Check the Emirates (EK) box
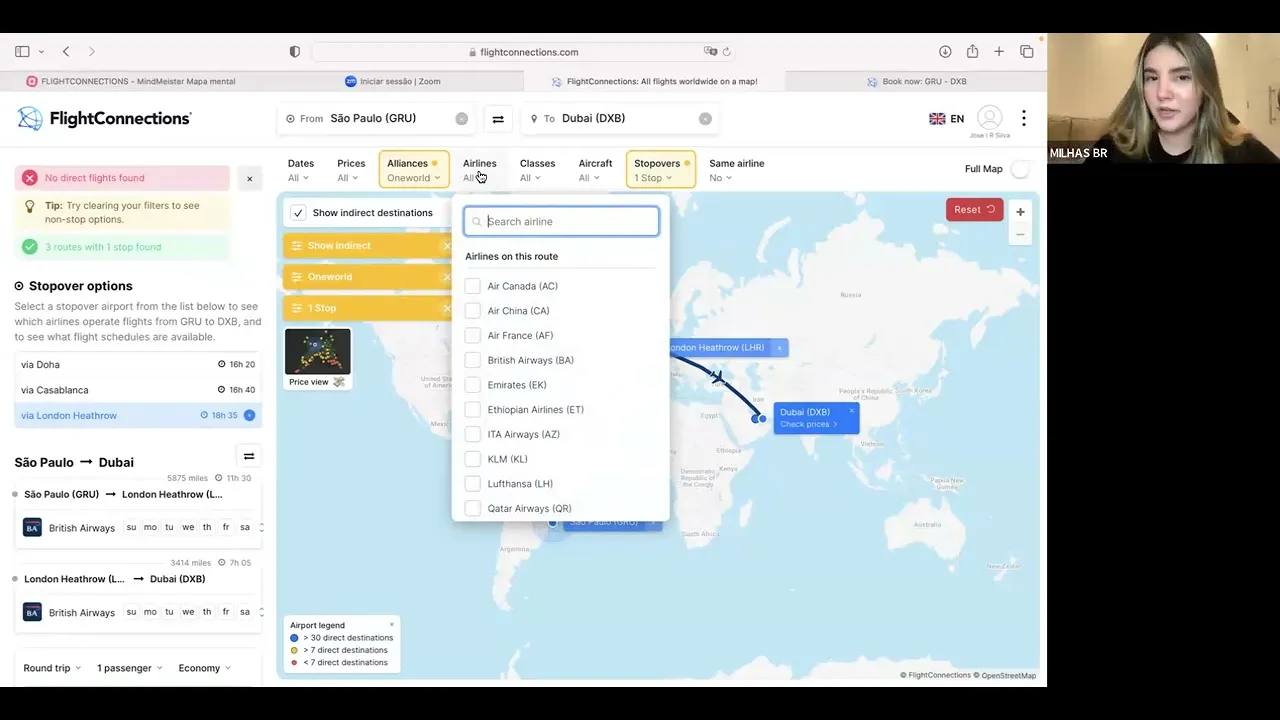This screenshot has width=1280, height=720. point(472,385)
